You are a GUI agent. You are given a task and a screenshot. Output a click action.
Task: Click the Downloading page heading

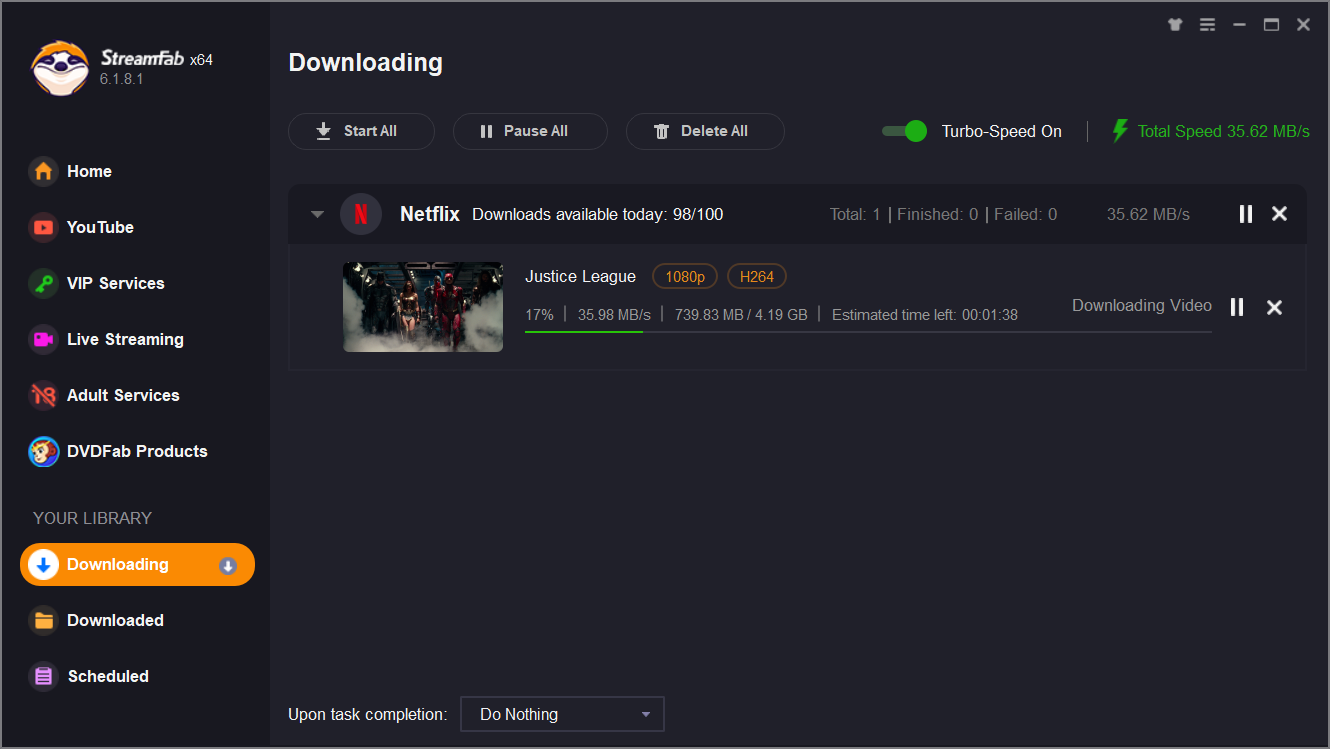click(x=365, y=62)
